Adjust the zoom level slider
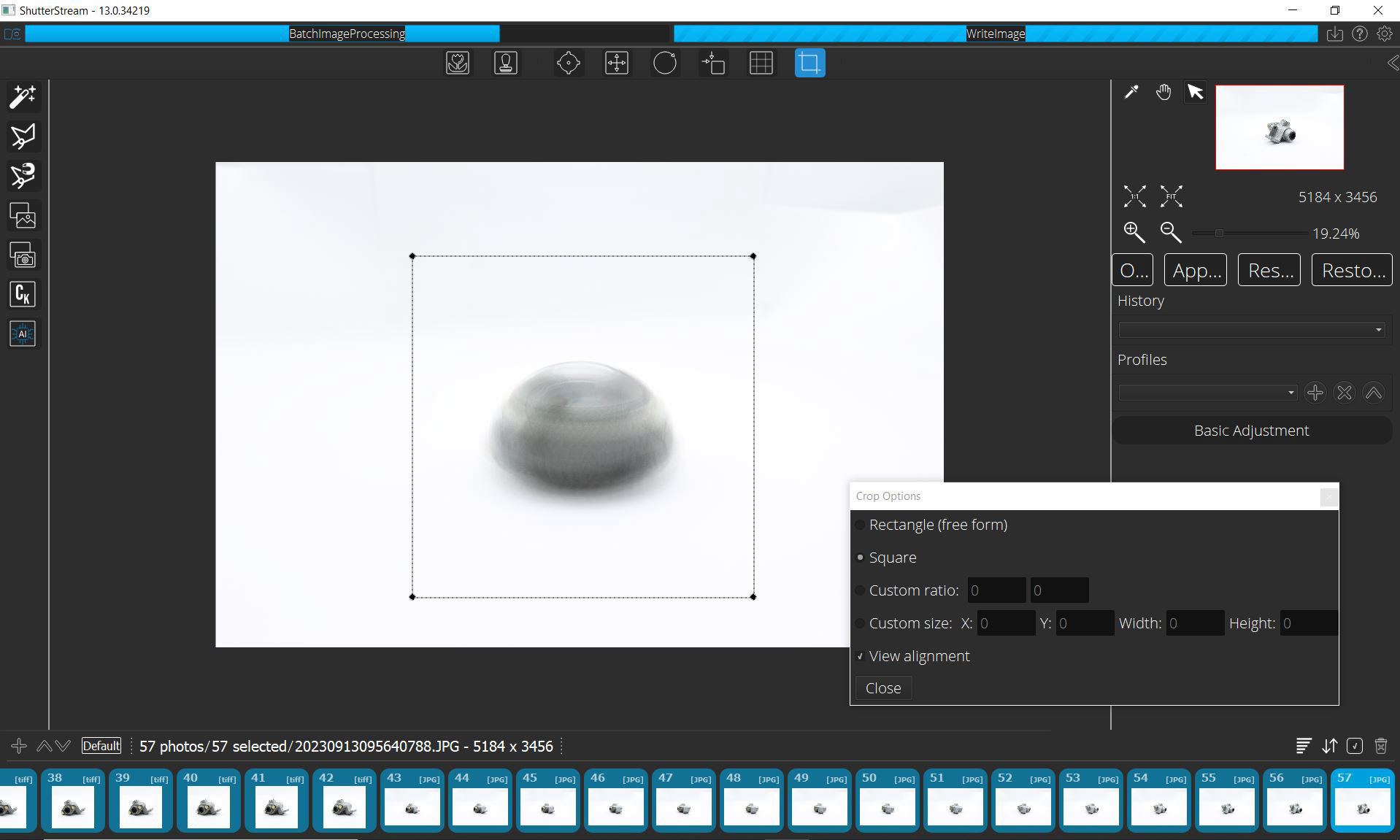1400x840 pixels. (x=1218, y=233)
